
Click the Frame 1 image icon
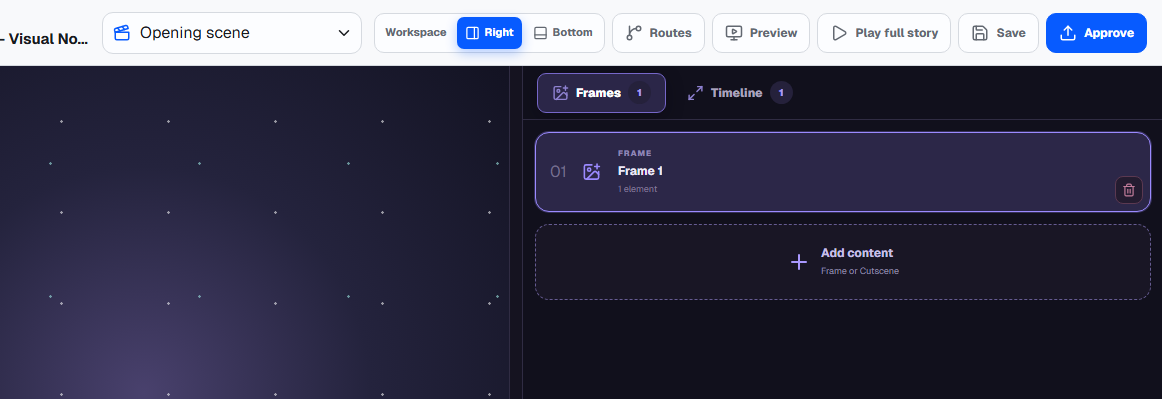[x=591, y=172]
